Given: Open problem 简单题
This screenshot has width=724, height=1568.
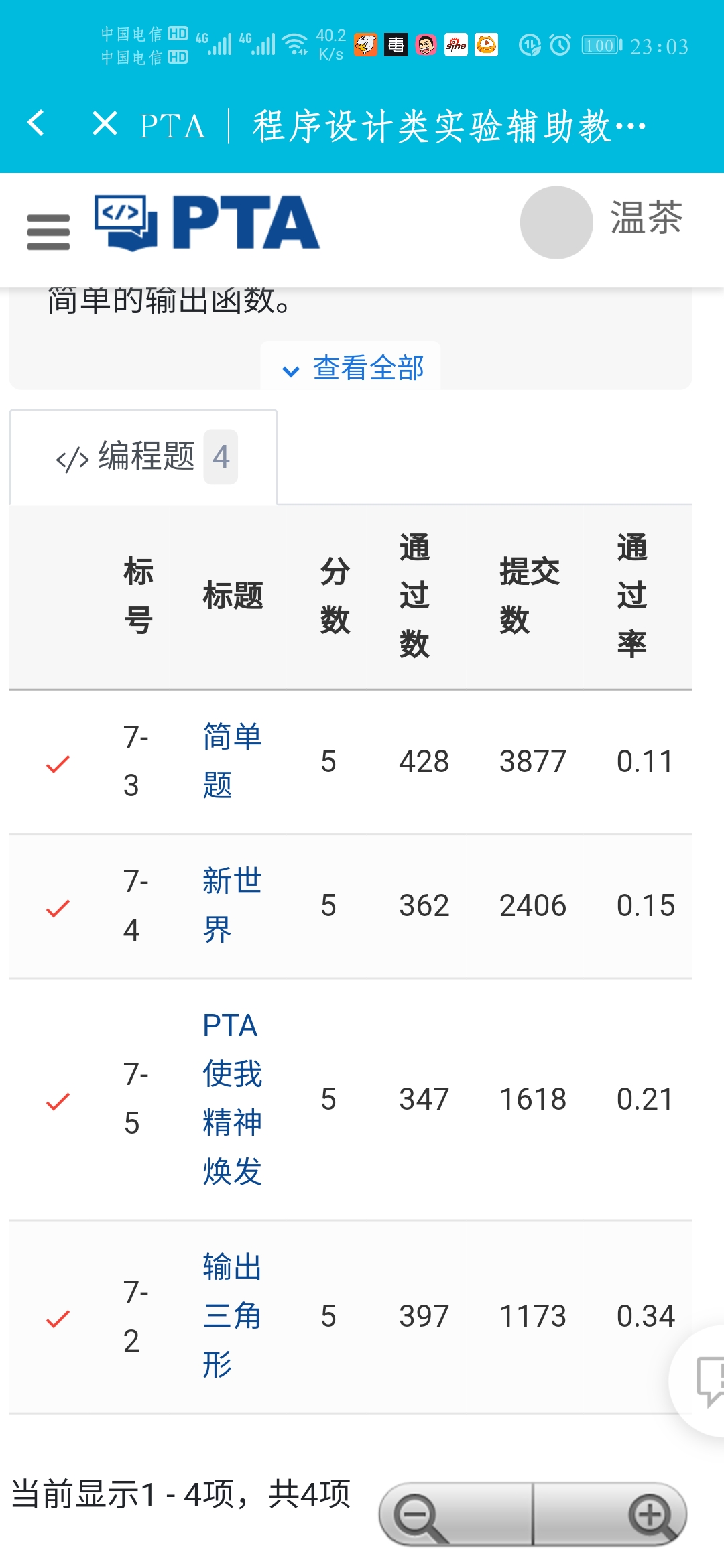Looking at the screenshot, I should (x=231, y=761).
